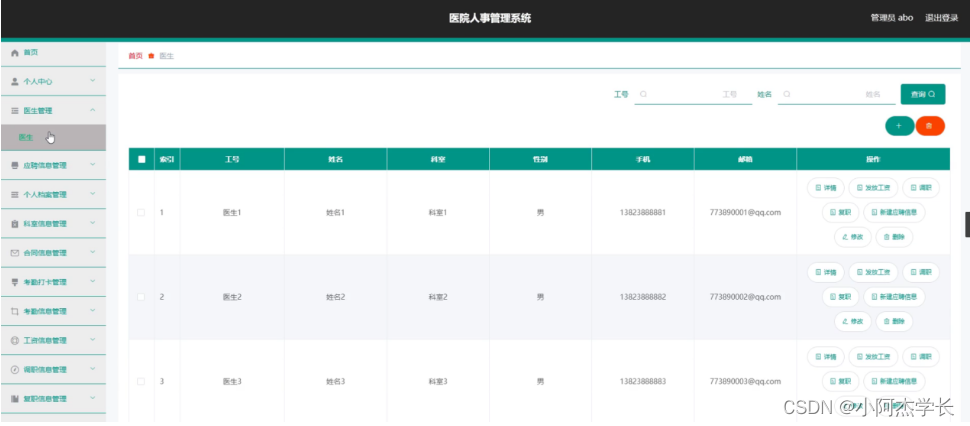The image size is (970, 426).
Task: Click phone number 13823888882
Action: [x=643, y=297]
